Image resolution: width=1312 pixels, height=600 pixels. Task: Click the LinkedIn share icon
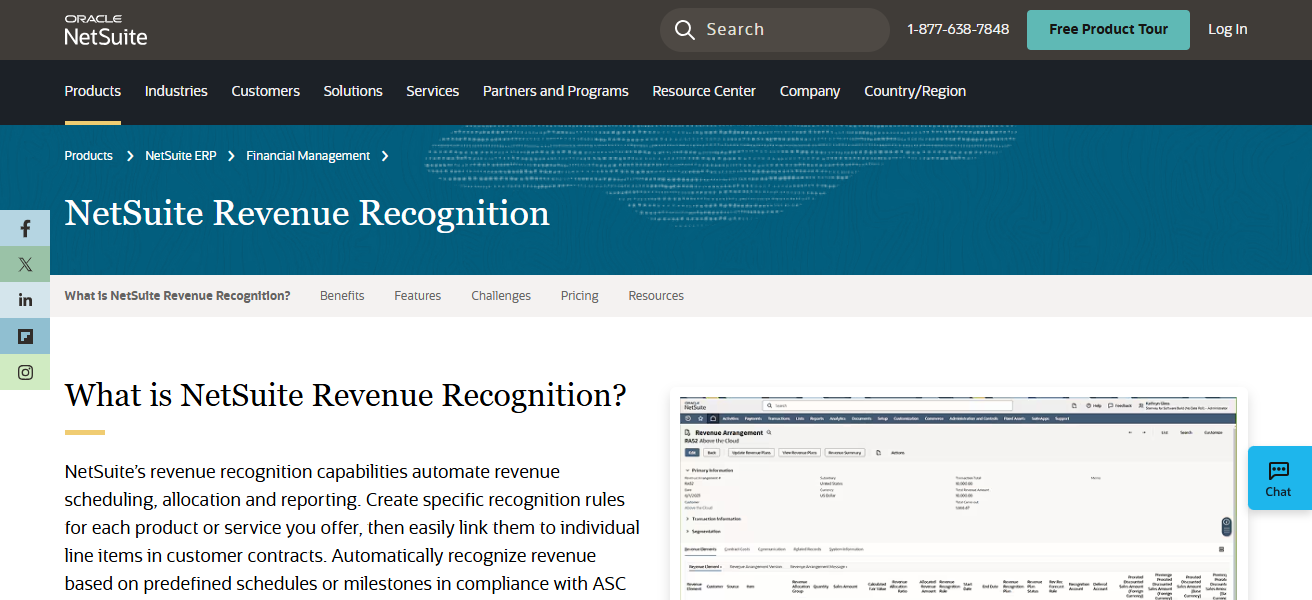tap(25, 299)
